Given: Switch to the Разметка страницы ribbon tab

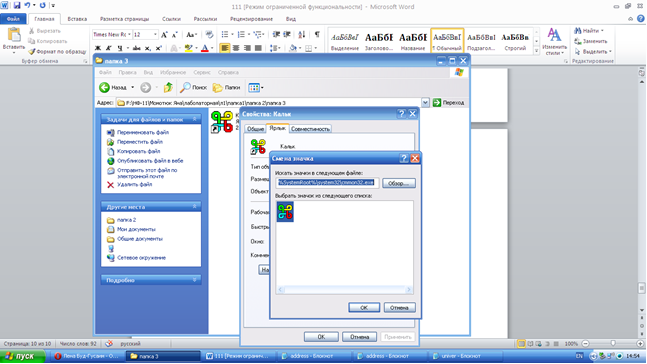Looking at the screenshot, I should [124, 19].
